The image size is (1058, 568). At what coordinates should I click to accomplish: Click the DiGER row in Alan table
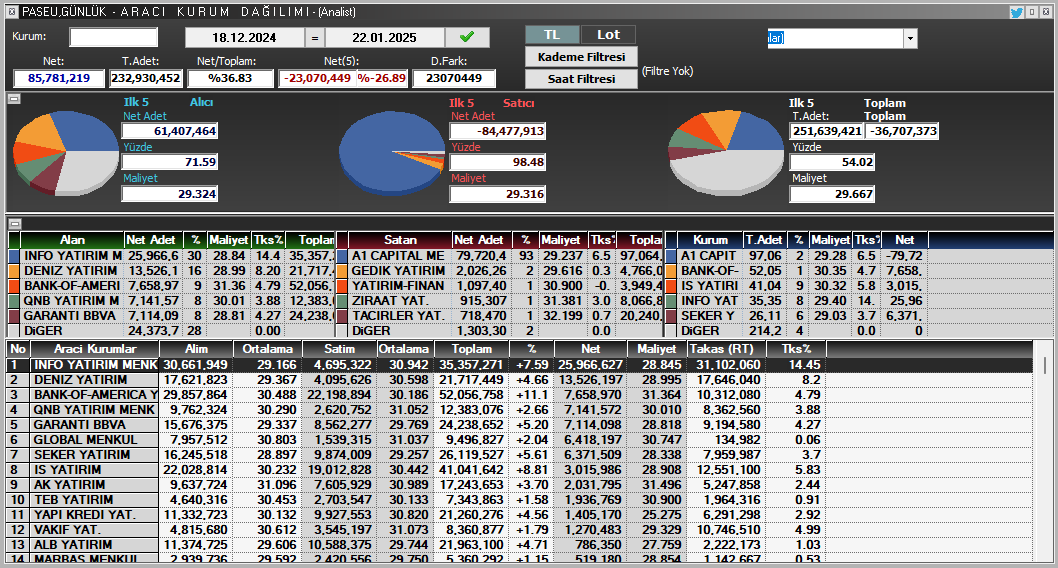point(172,331)
